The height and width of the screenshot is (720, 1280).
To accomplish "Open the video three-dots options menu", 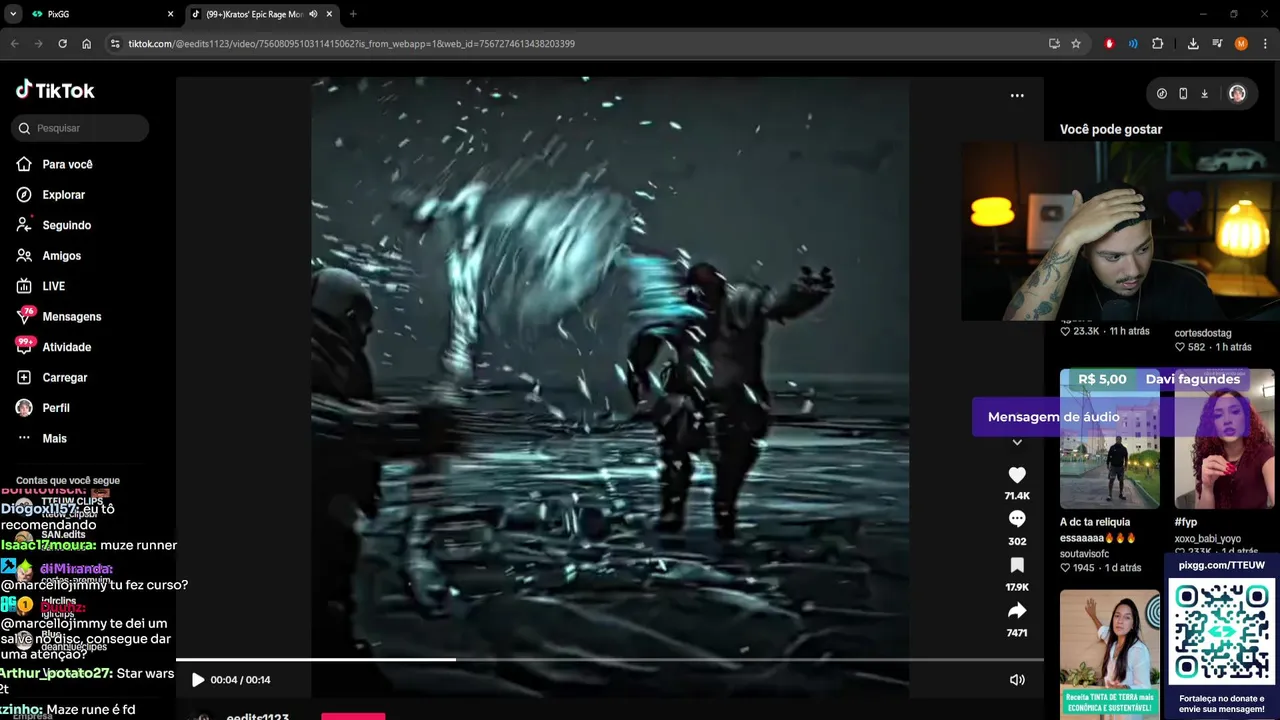I will [1017, 96].
